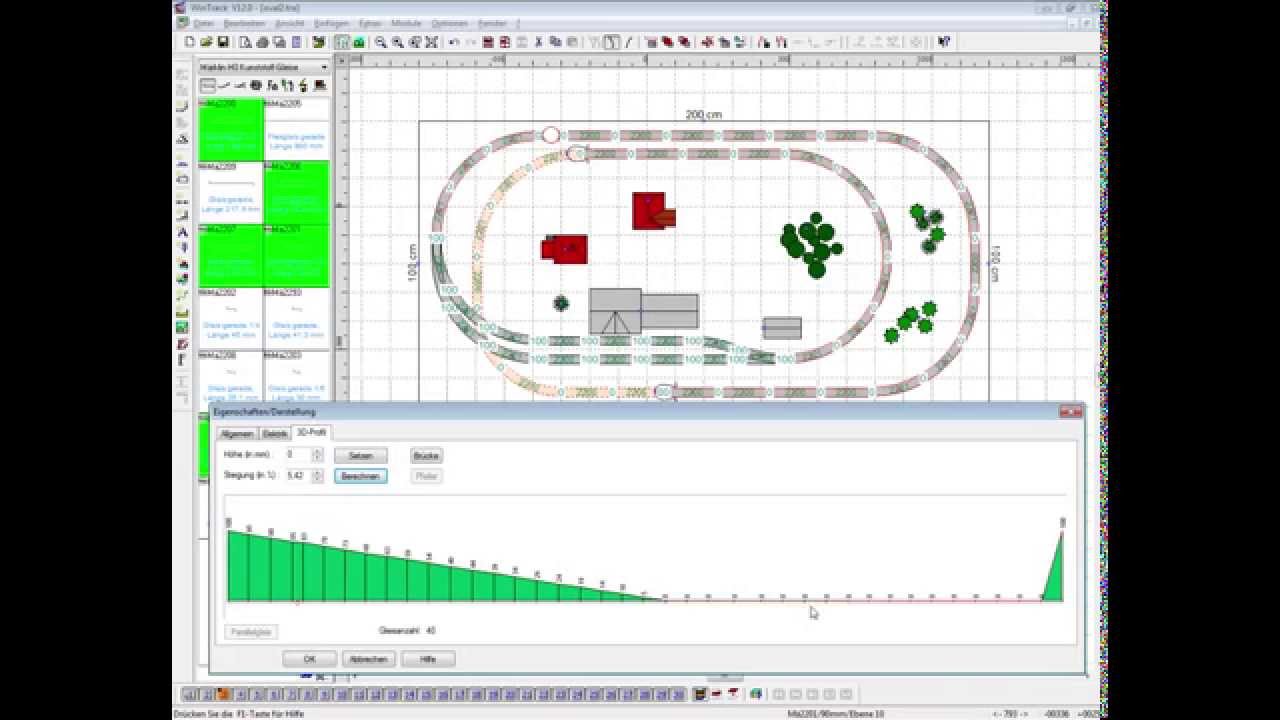Click the signal tools icon in track palette
1280x720 pixels.
286,85
